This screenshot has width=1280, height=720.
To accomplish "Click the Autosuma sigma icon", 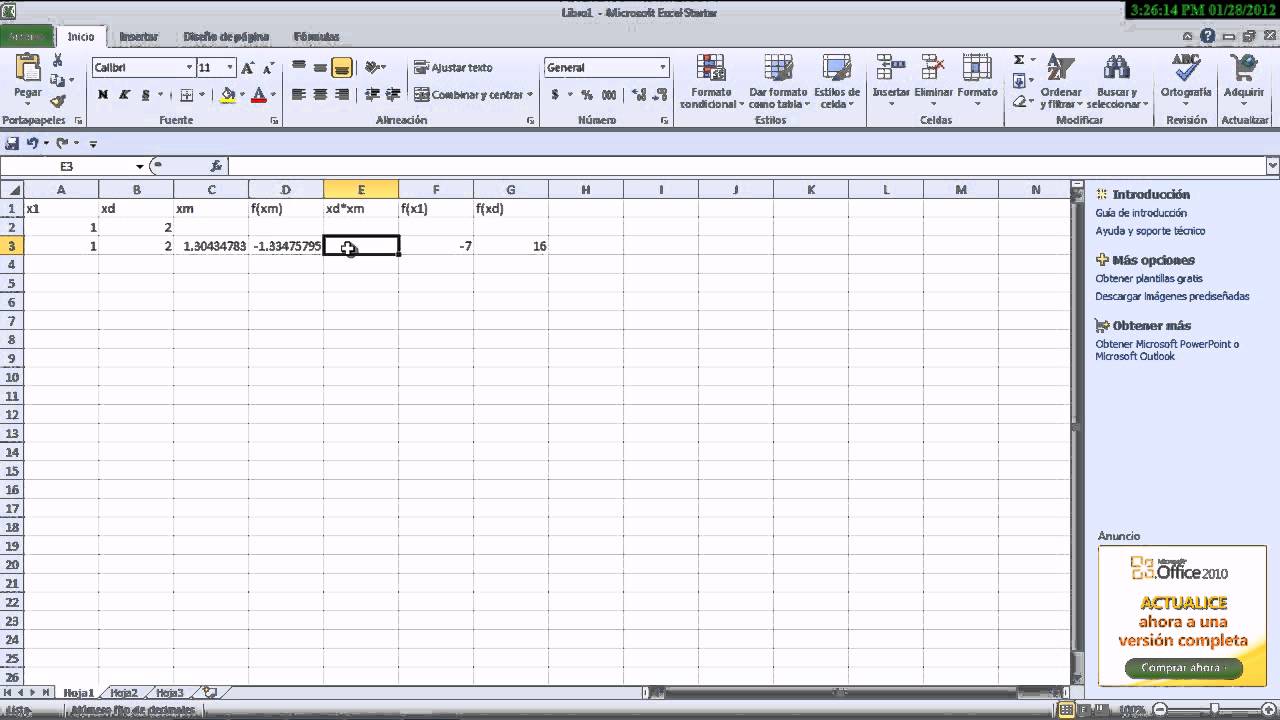I will tap(1019, 60).
